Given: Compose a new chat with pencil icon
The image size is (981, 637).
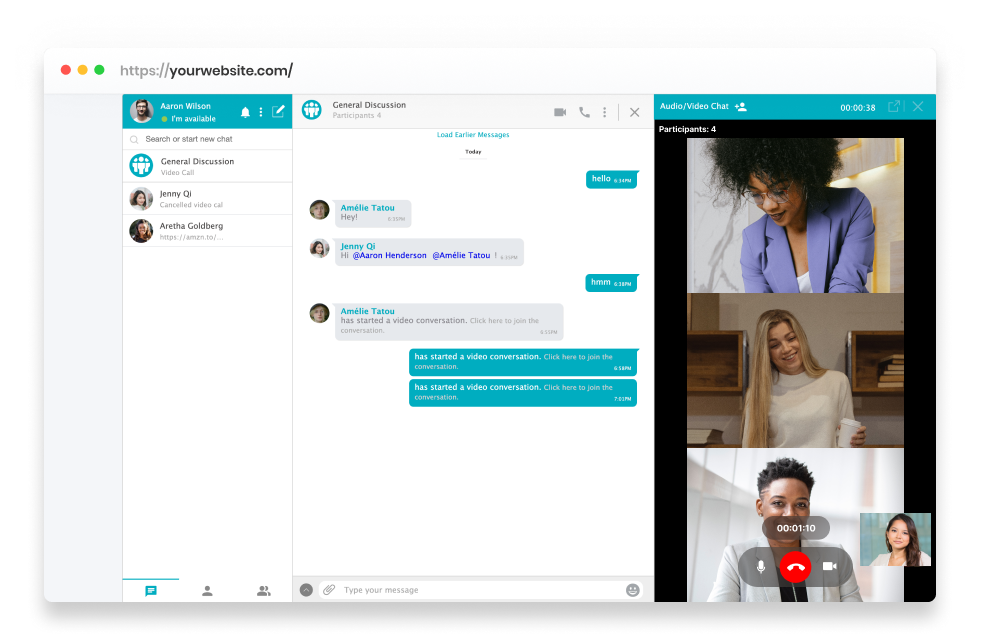Looking at the screenshot, I should tap(278, 111).
